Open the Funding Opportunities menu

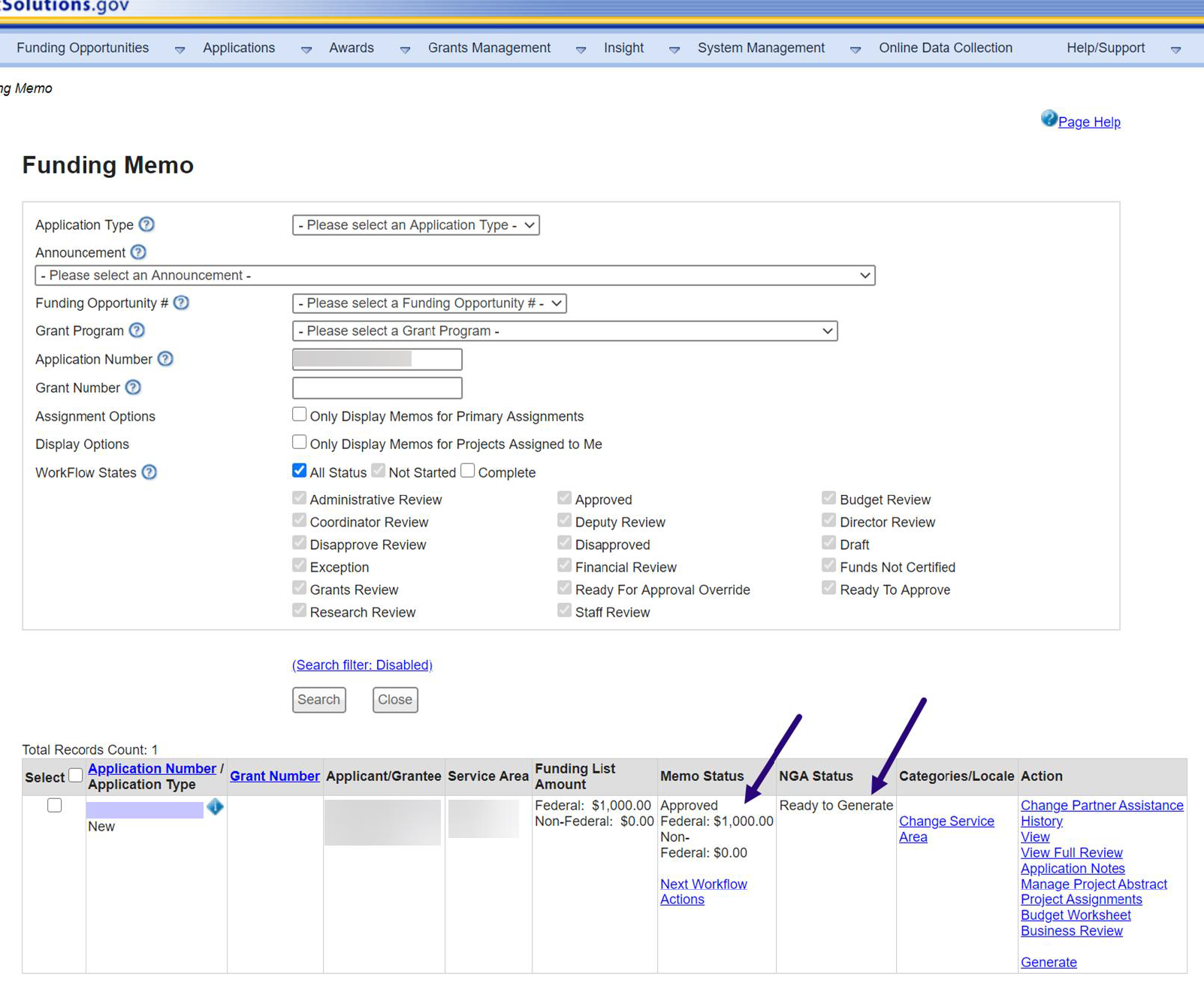coord(83,48)
